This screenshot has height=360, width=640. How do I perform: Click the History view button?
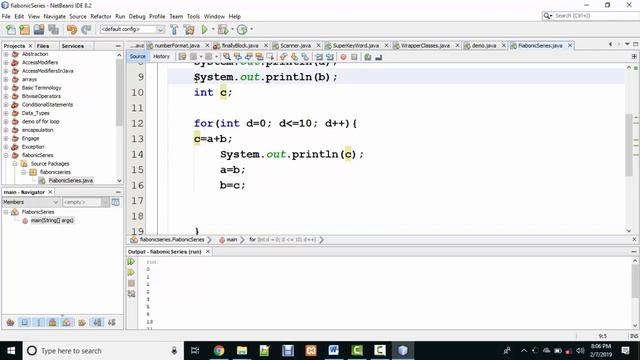coord(161,57)
